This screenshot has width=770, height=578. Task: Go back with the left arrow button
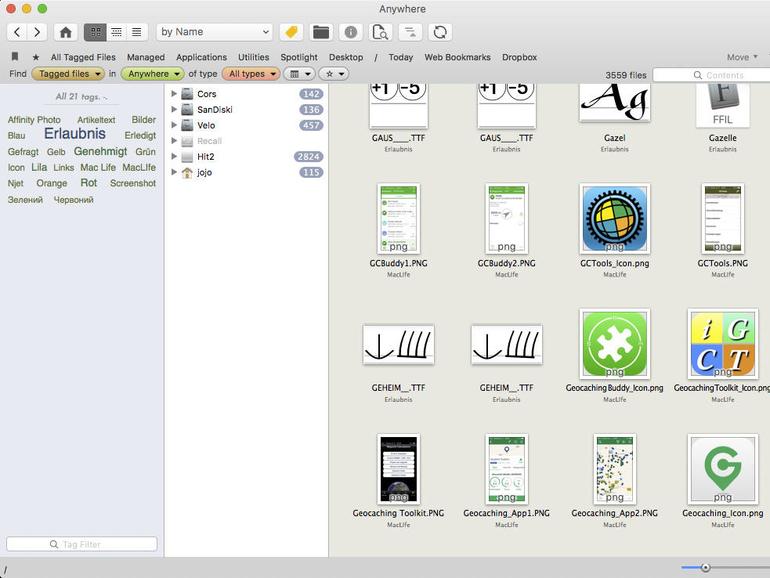click(x=17, y=32)
